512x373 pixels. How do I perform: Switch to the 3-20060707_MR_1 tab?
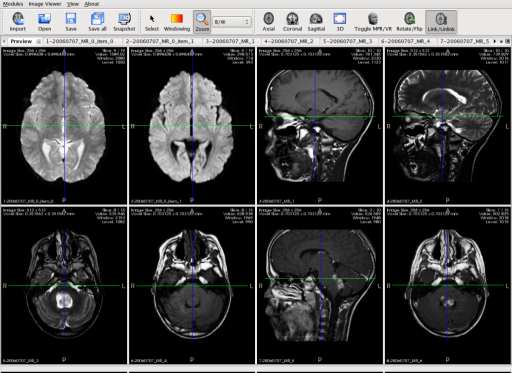[x=230, y=41]
